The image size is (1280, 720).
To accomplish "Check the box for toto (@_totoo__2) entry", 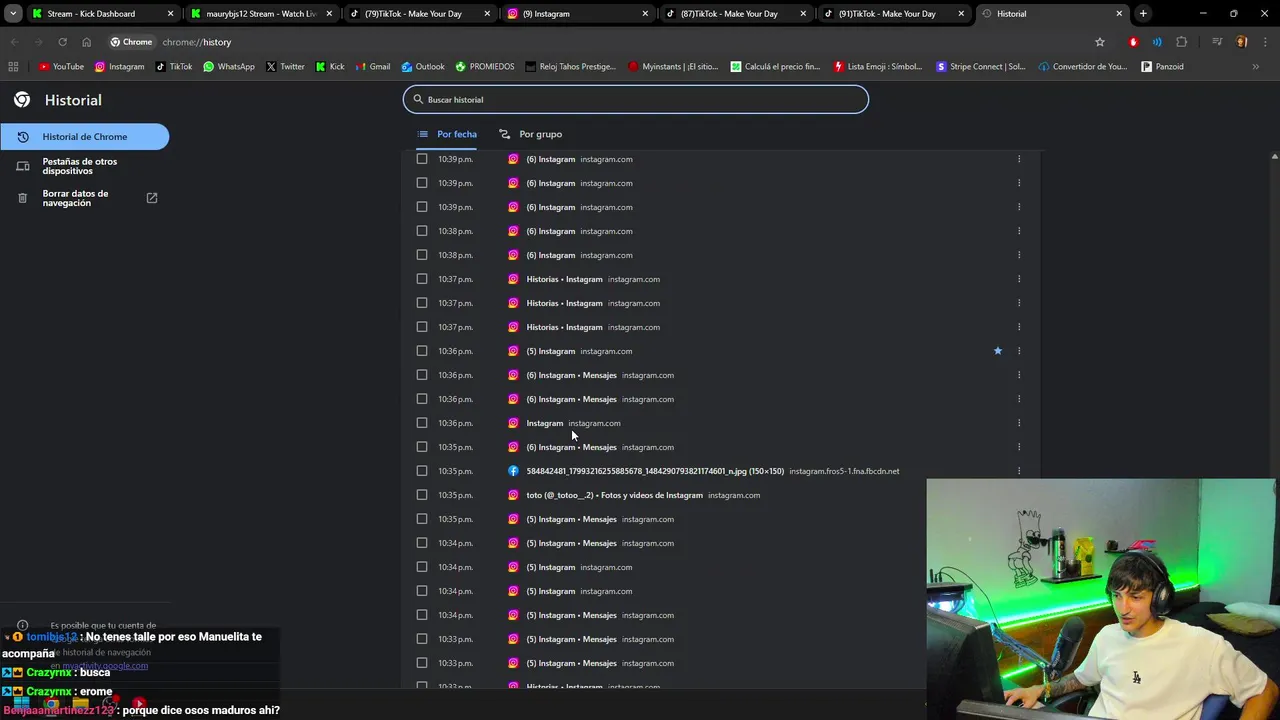I will point(422,495).
